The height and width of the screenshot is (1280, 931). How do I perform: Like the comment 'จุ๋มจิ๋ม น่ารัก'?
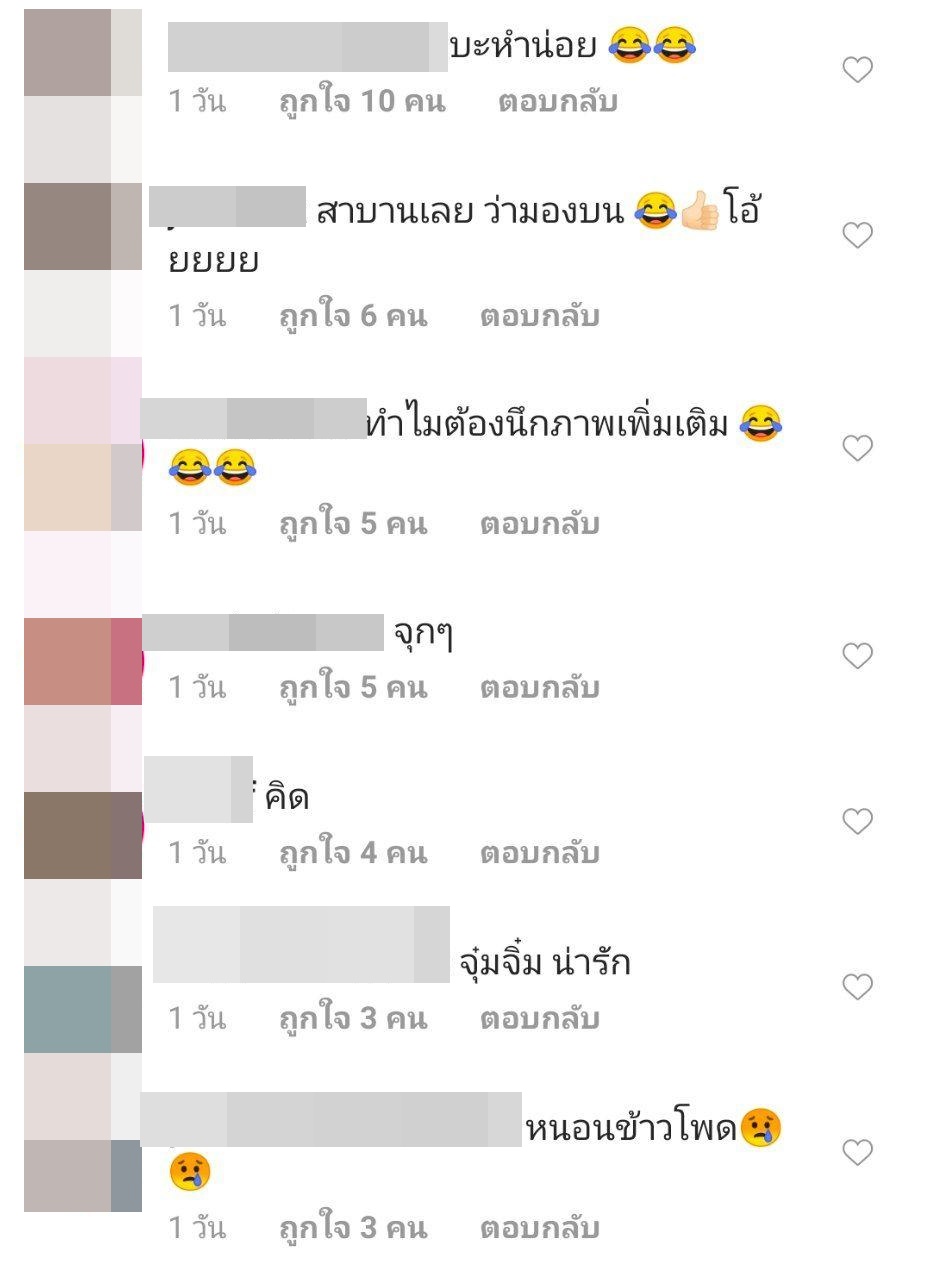tap(858, 987)
